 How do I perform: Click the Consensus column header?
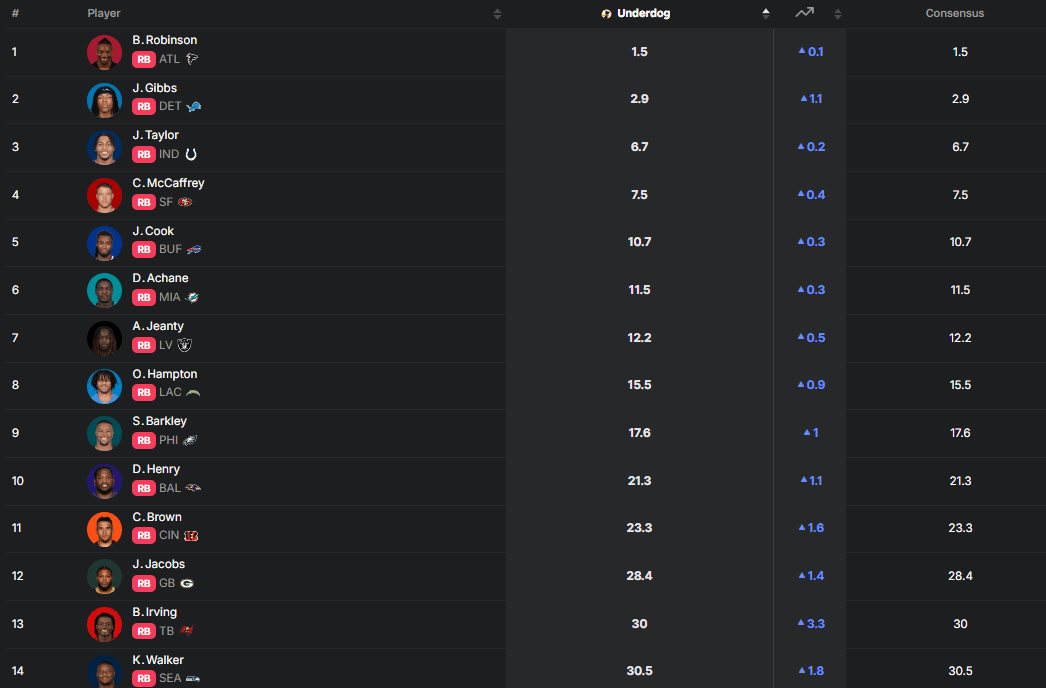pyautogui.click(x=954, y=14)
